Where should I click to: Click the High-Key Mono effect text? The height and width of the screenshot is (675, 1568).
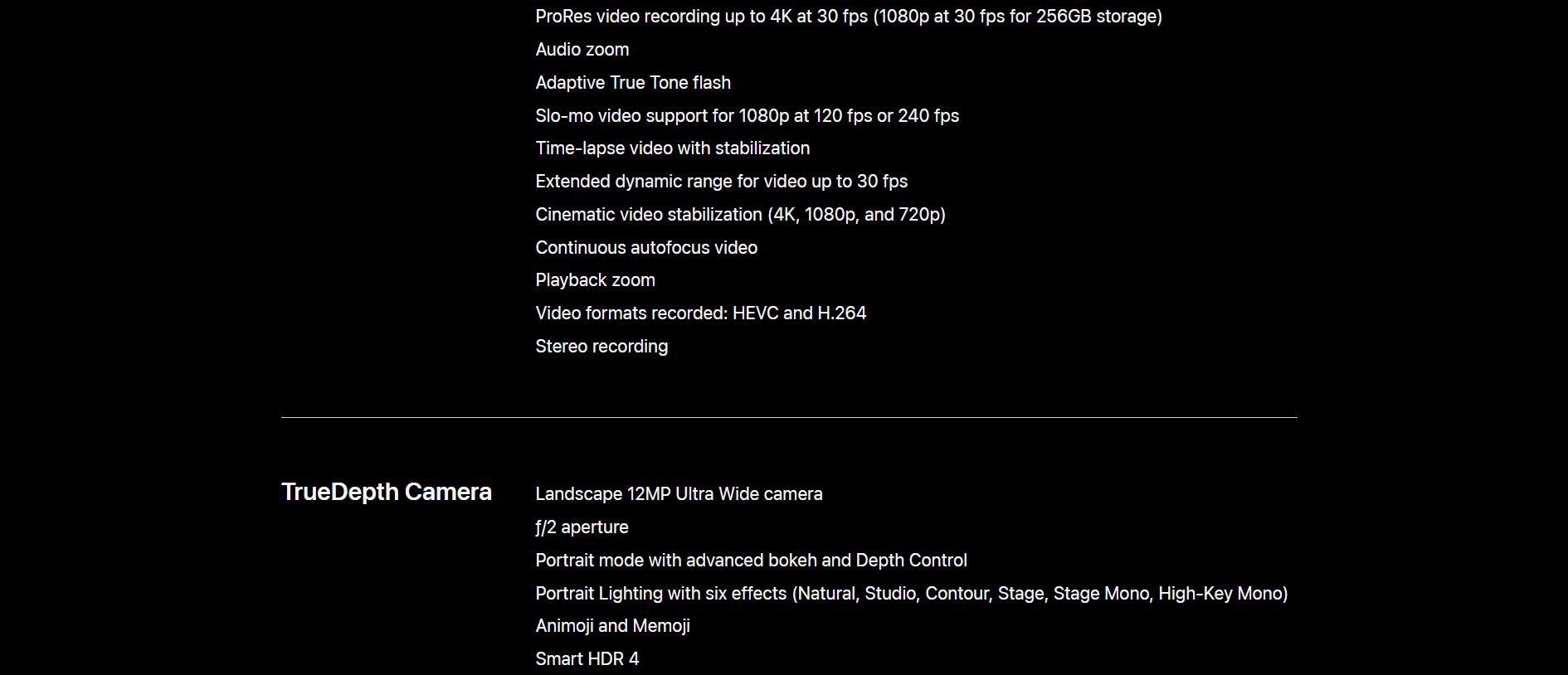1220,594
